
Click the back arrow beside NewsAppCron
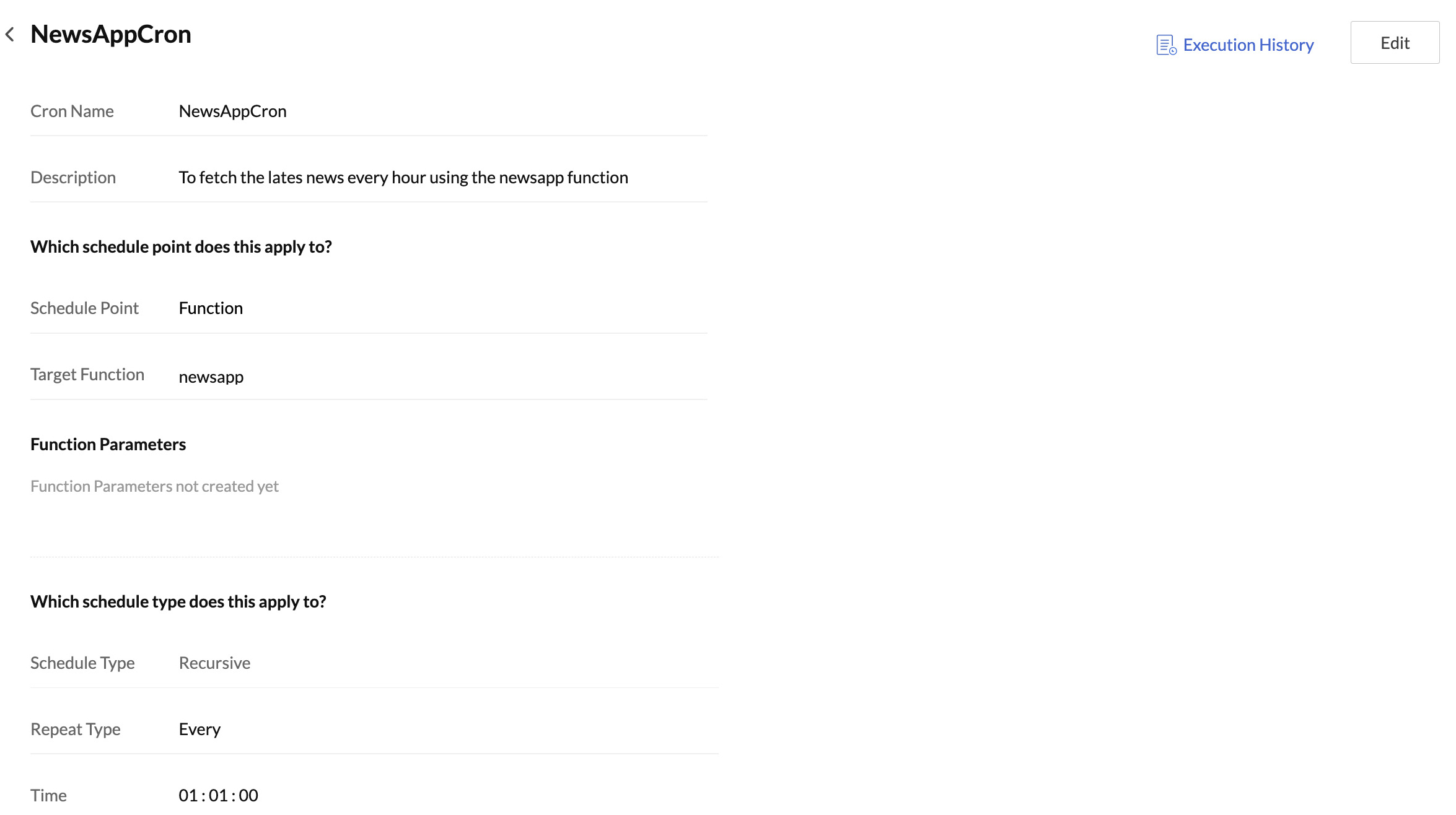pos(10,35)
